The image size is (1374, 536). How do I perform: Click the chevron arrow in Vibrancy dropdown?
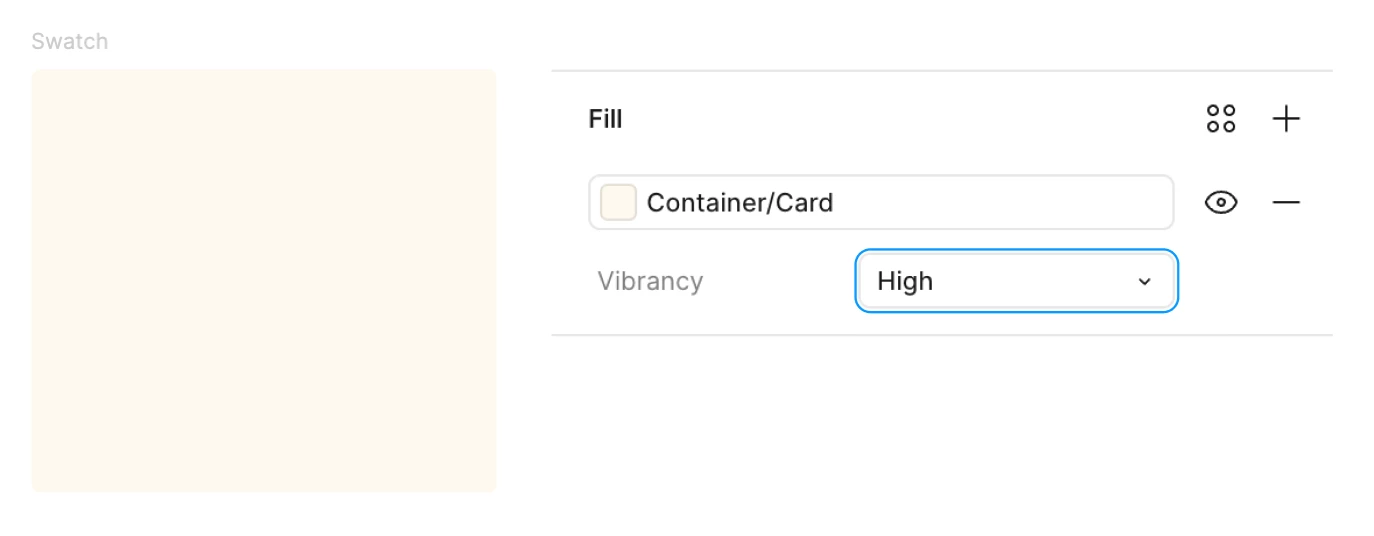(1145, 282)
